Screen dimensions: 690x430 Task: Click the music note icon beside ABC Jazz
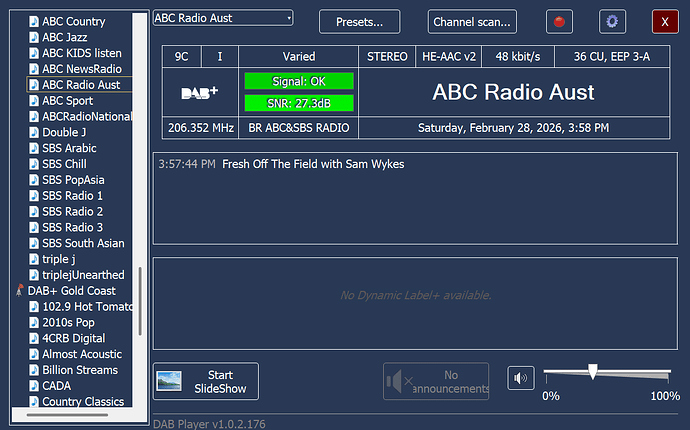(33, 37)
